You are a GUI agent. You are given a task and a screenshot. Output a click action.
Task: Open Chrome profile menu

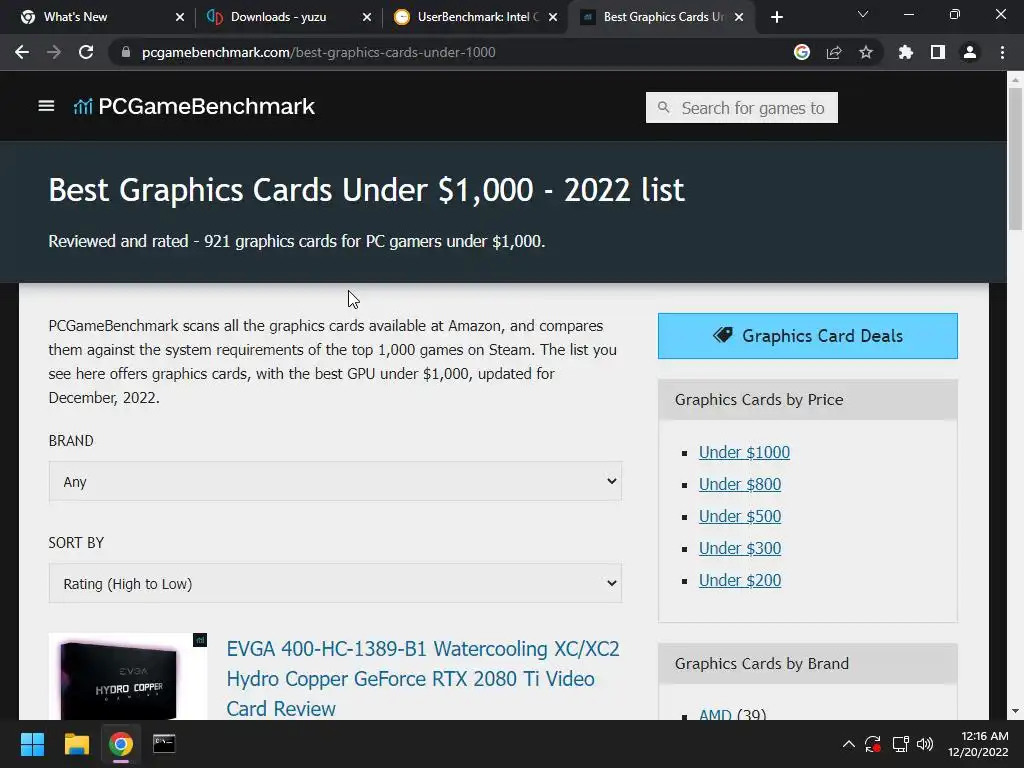click(x=970, y=52)
